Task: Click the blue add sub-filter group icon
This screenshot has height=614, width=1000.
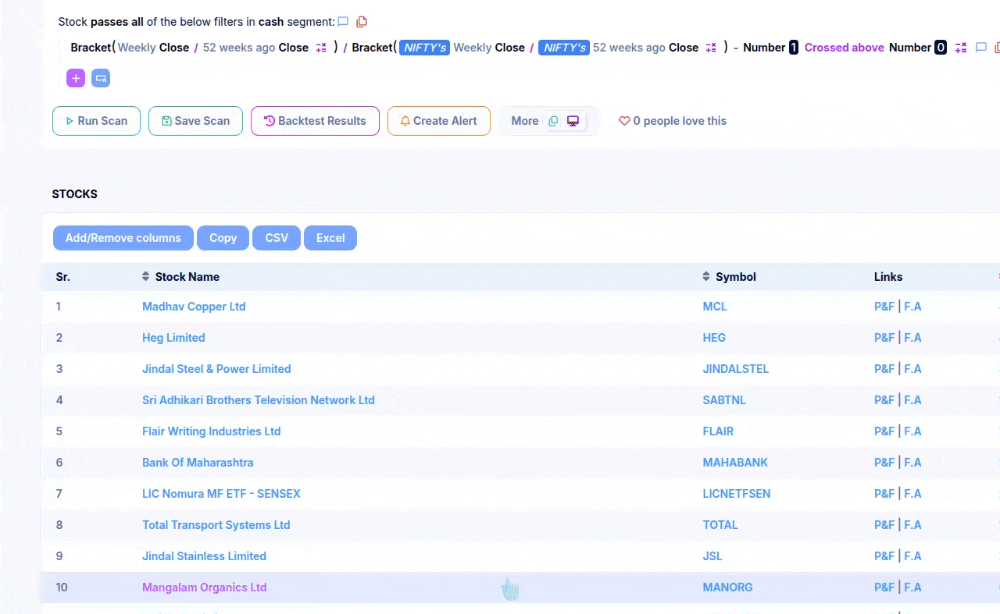Action: tap(100, 78)
